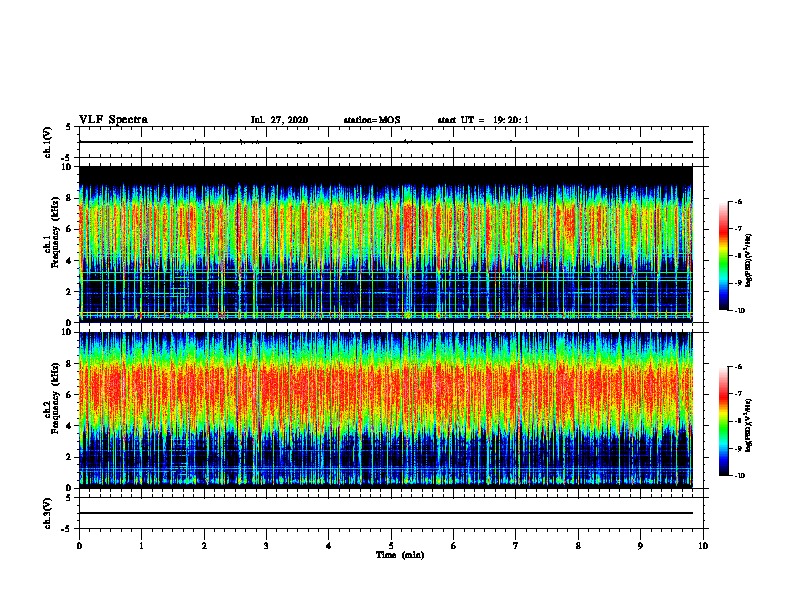Click the "-10" label on ch.2 color bar

point(740,476)
